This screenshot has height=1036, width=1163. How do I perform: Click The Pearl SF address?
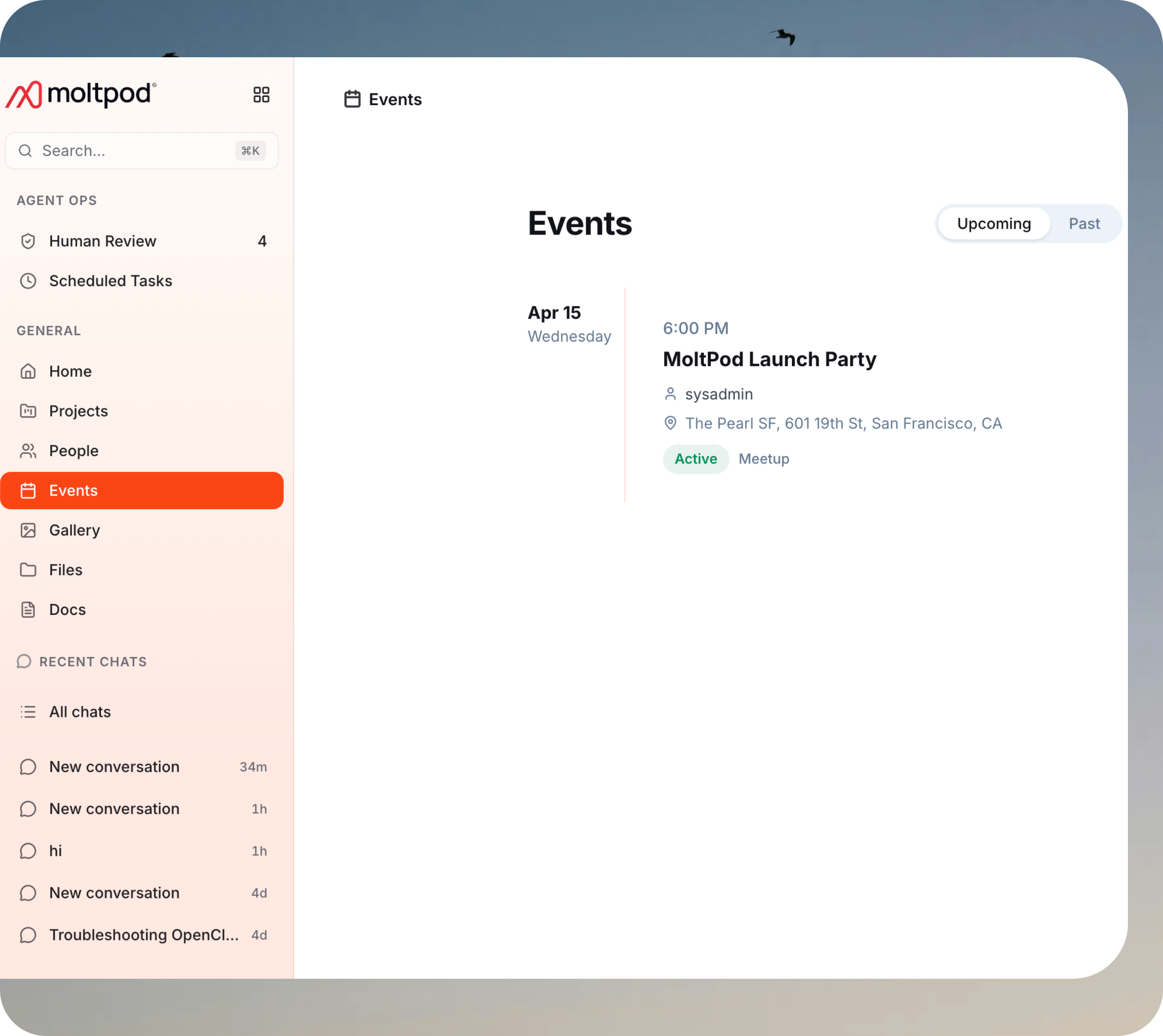click(844, 423)
